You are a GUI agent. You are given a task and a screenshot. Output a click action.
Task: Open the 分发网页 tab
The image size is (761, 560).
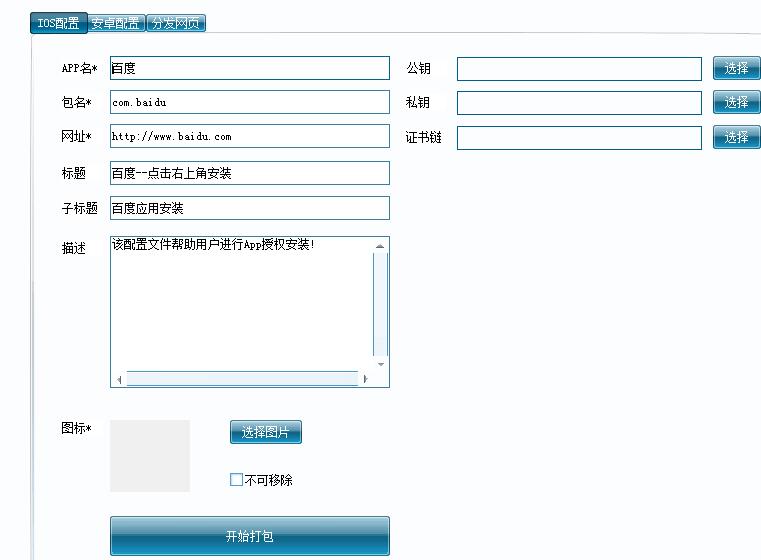point(176,23)
